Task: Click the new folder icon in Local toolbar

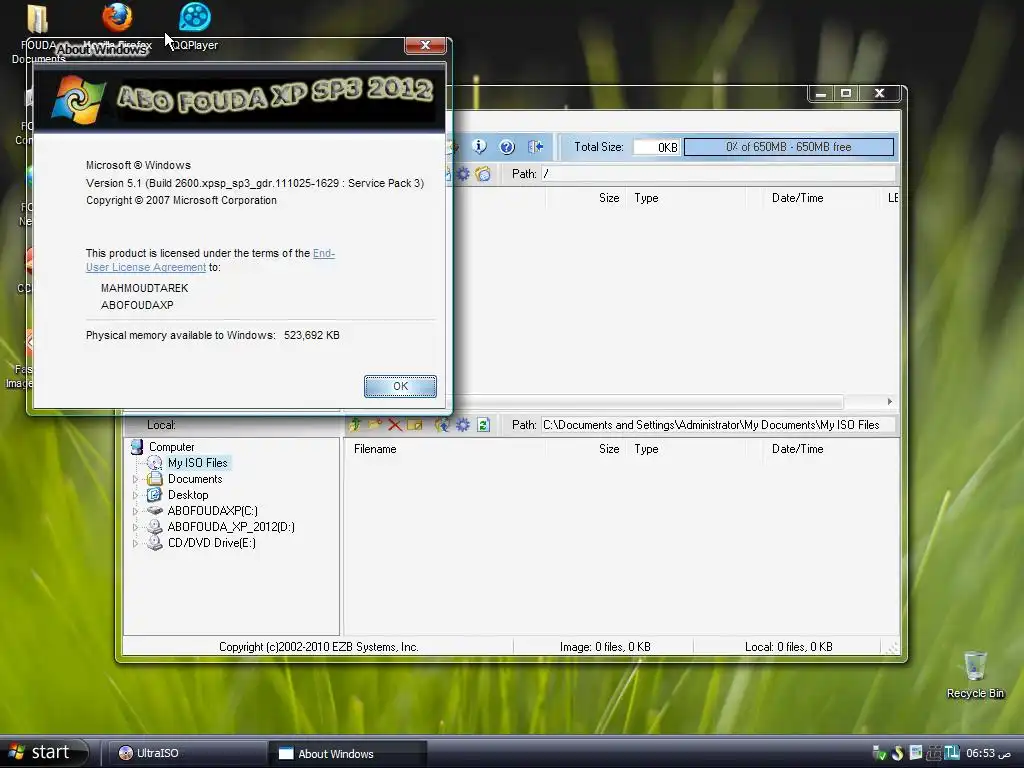Action: click(375, 425)
